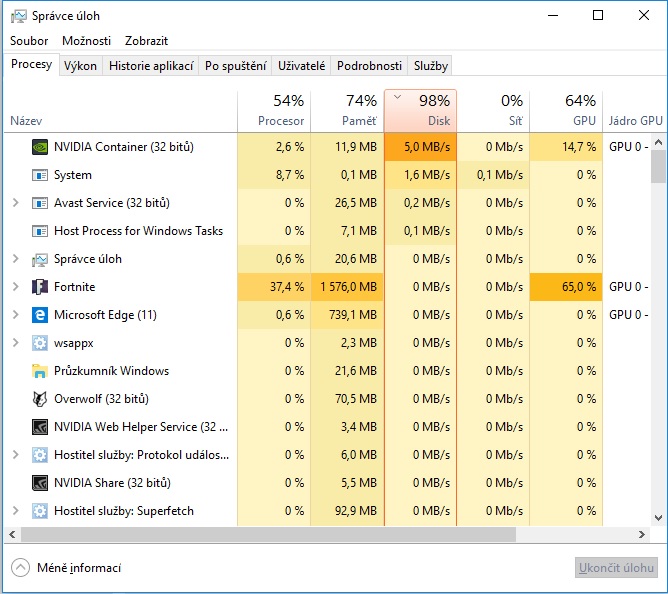Image resolution: width=668 pixels, height=594 pixels.
Task: Expand the Microsoft Edge process group
Action: [x=15, y=315]
